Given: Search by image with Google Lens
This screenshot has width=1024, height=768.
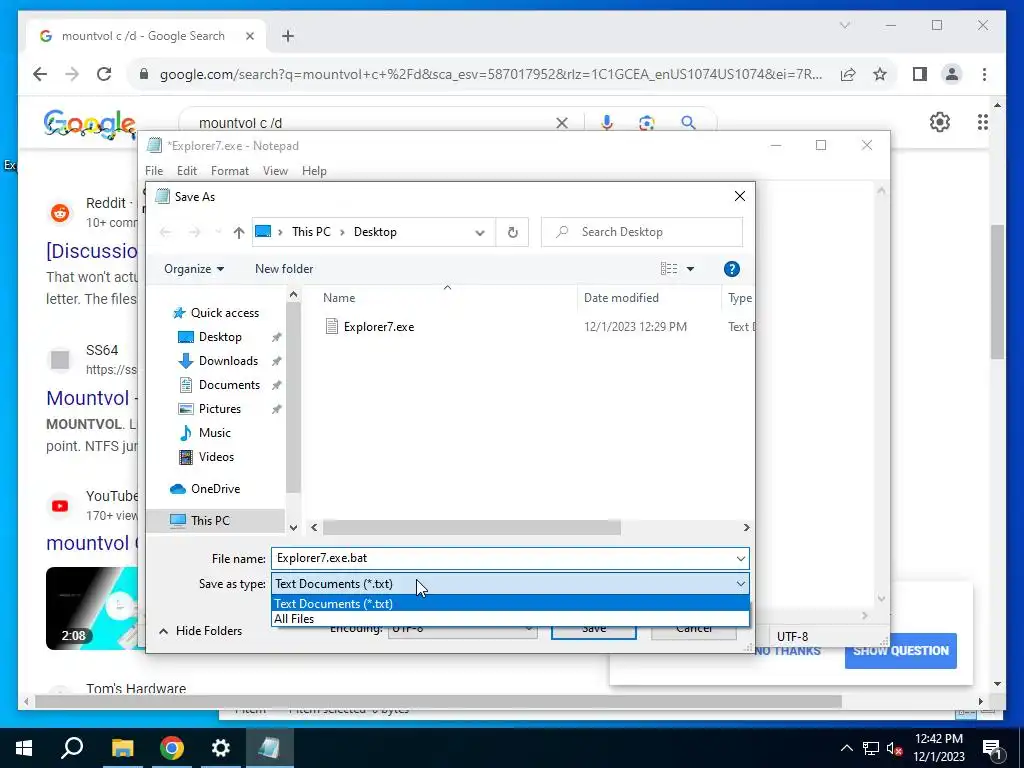Looking at the screenshot, I should click(647, 123).
